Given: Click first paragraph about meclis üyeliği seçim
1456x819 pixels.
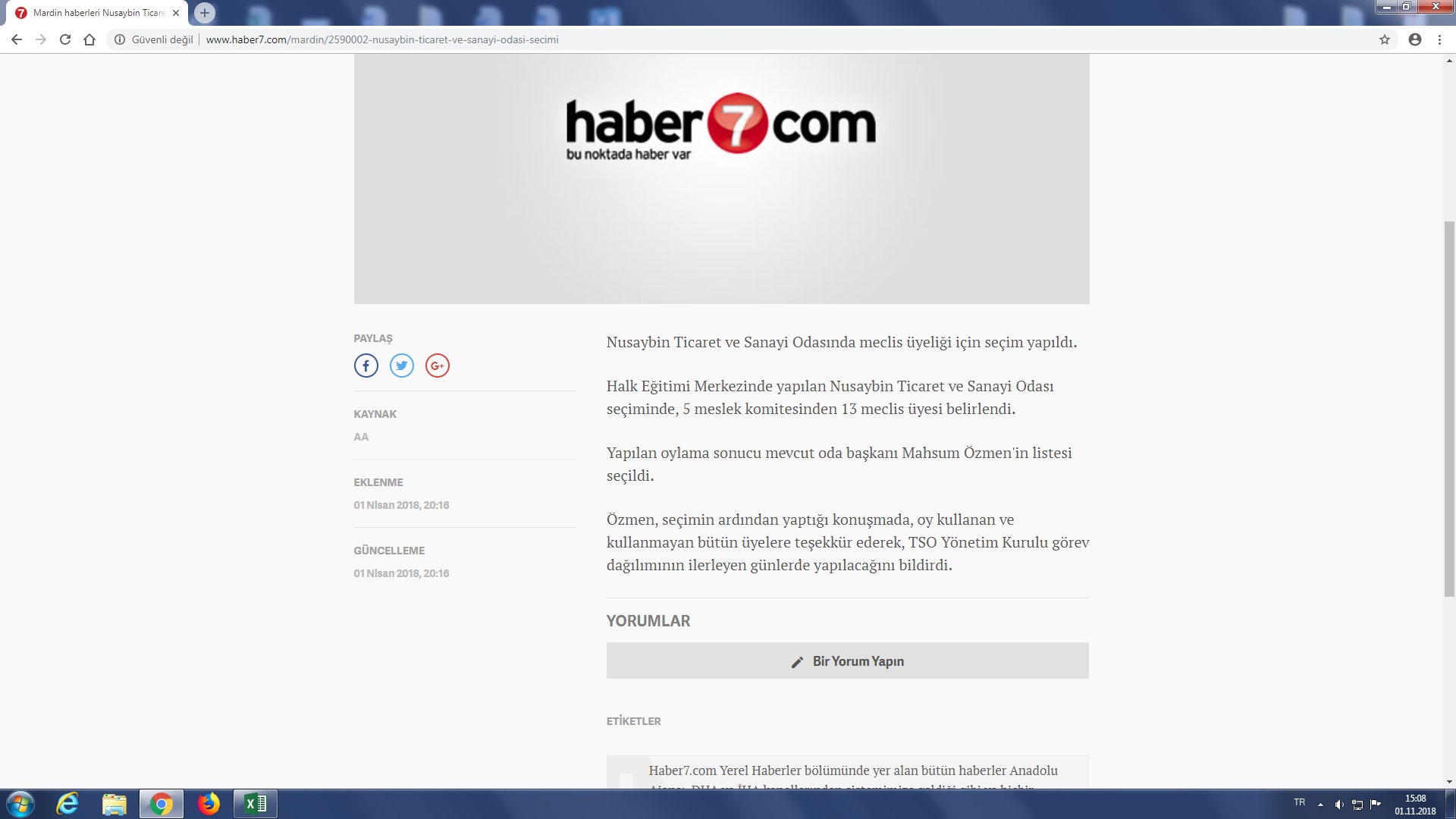Looking at the screenshot, I should click(x=842, y=342).
